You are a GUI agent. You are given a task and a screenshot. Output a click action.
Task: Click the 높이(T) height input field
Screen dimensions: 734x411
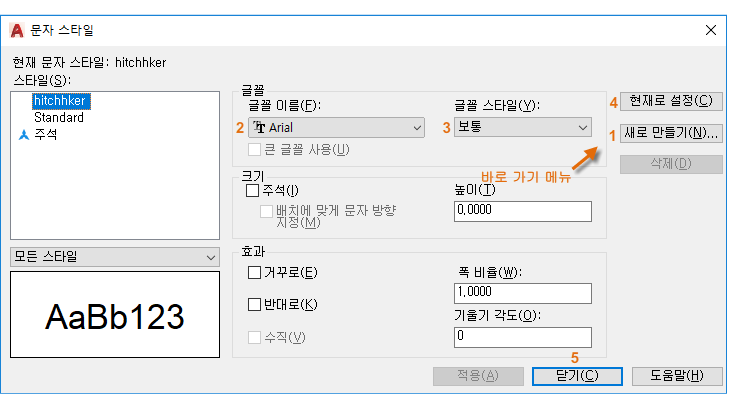point(522,210)
